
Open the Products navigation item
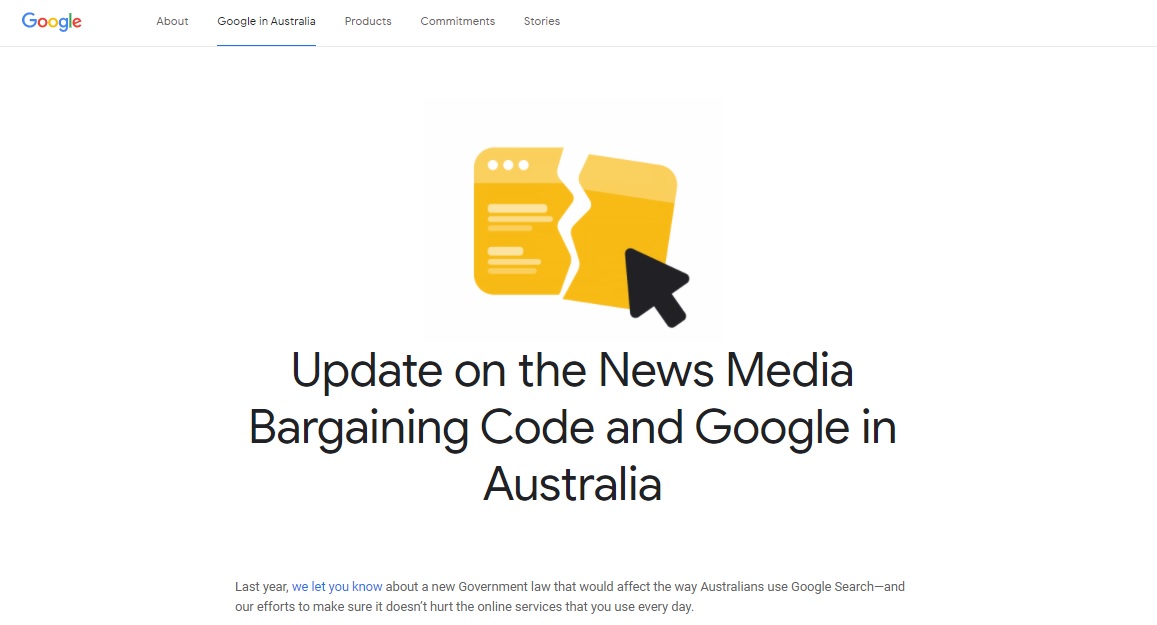pos(368,21)
